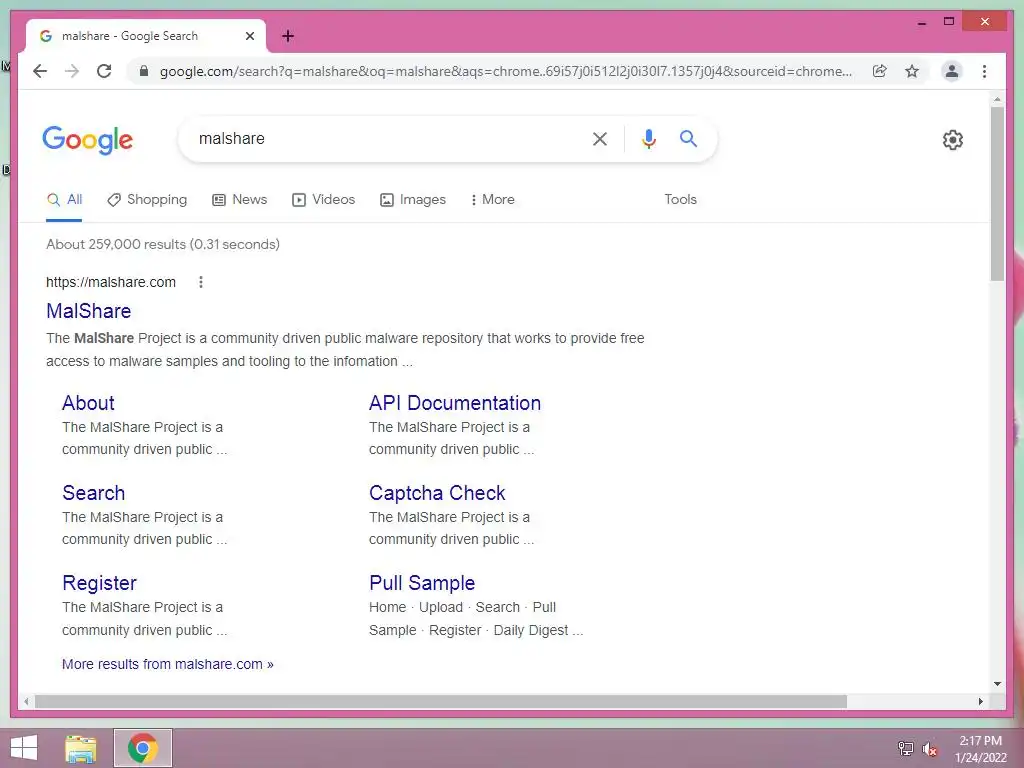Reload the current page
This screenshot has height=768, width=1024.
coord(104,71)
